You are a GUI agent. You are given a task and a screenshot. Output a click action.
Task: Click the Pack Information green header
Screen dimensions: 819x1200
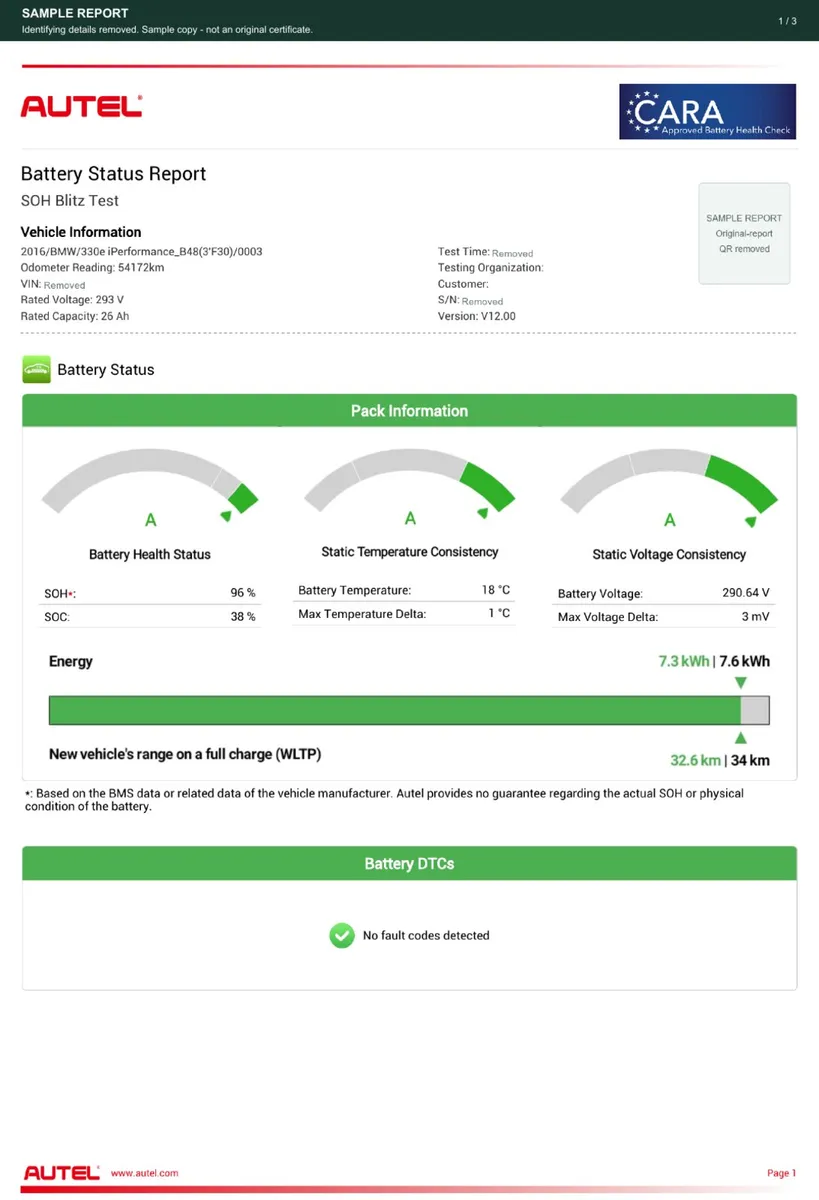409,411
